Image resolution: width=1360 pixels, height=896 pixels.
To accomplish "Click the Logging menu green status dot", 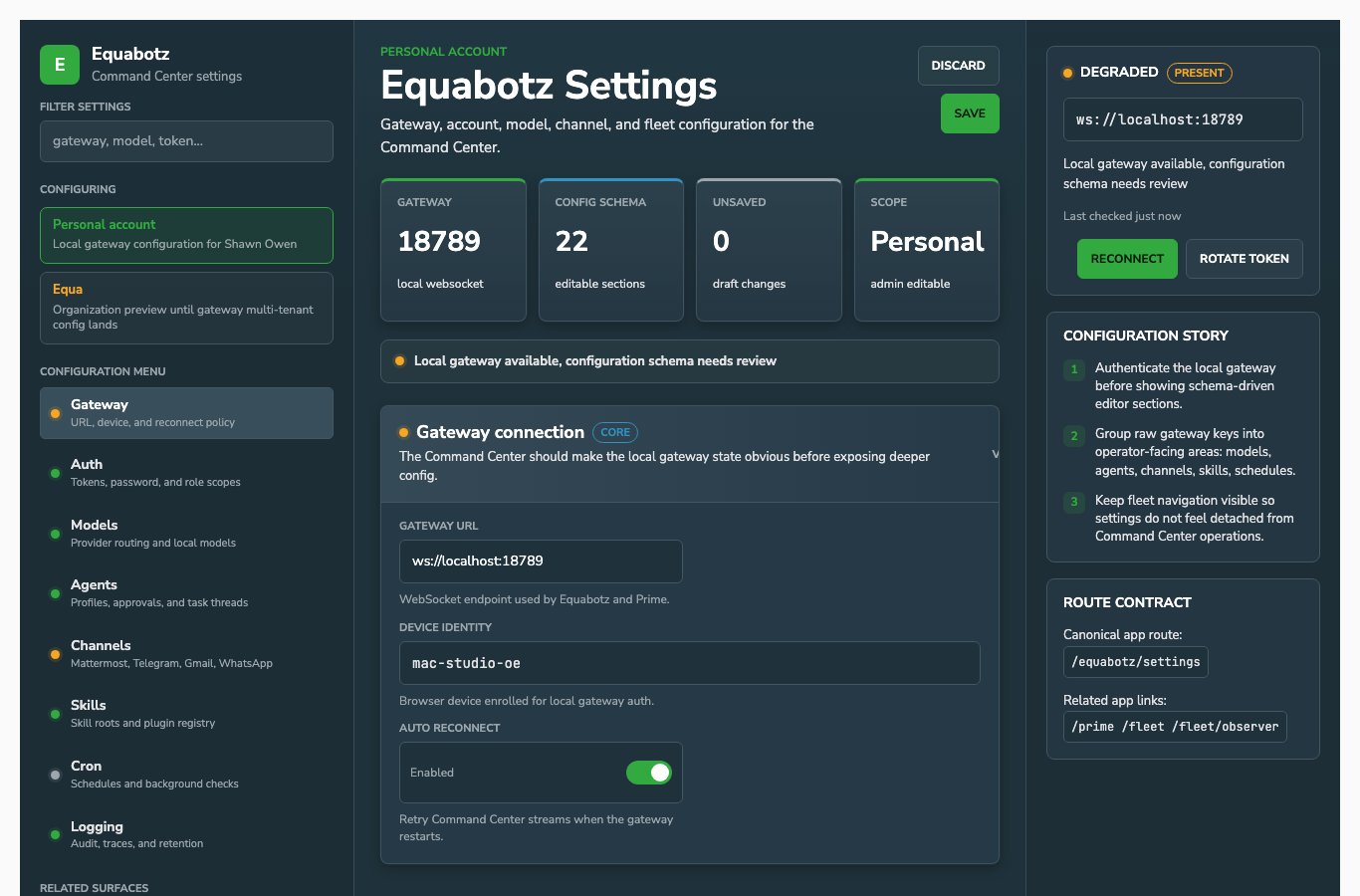I will click(x=55, y=834).
